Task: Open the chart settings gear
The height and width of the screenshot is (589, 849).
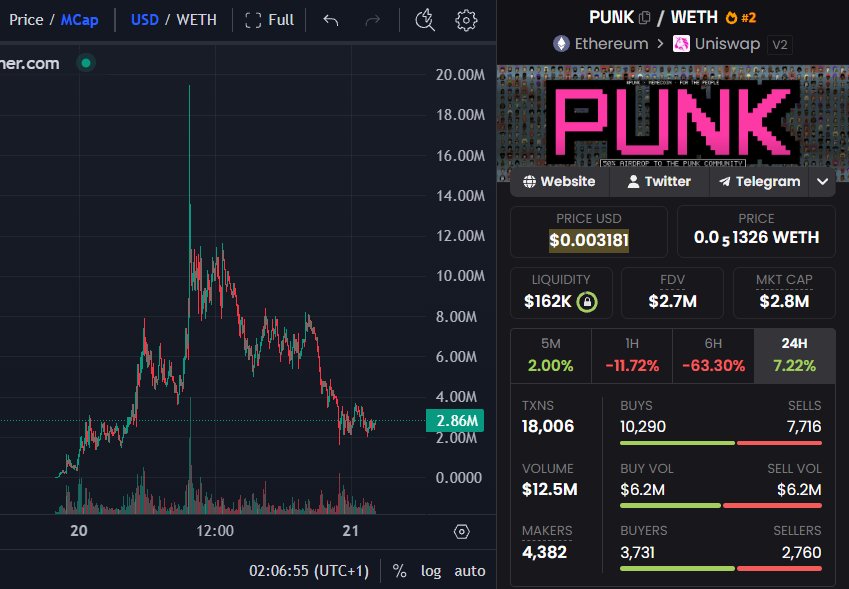Action: tap(466, 20)
